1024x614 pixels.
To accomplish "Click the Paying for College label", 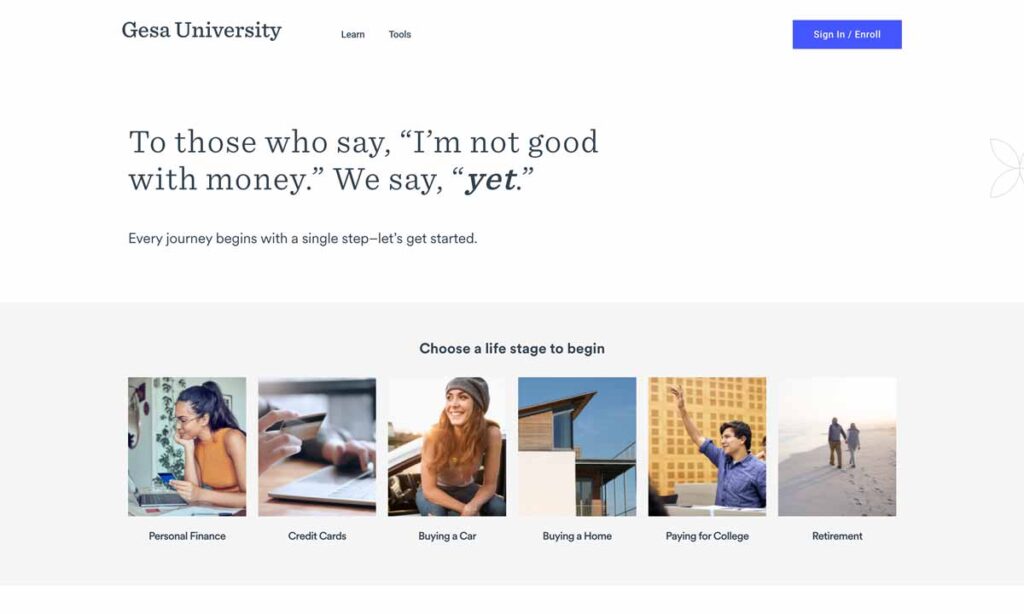I will point(707,536).
